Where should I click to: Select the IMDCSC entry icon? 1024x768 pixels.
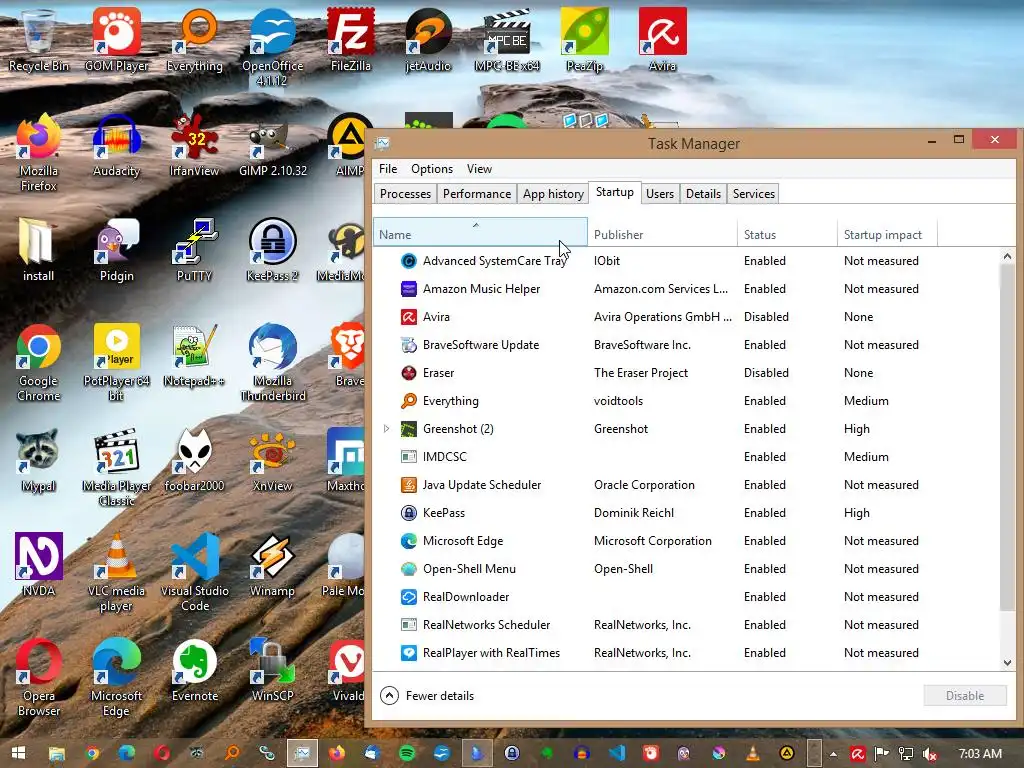click(409, 457)
